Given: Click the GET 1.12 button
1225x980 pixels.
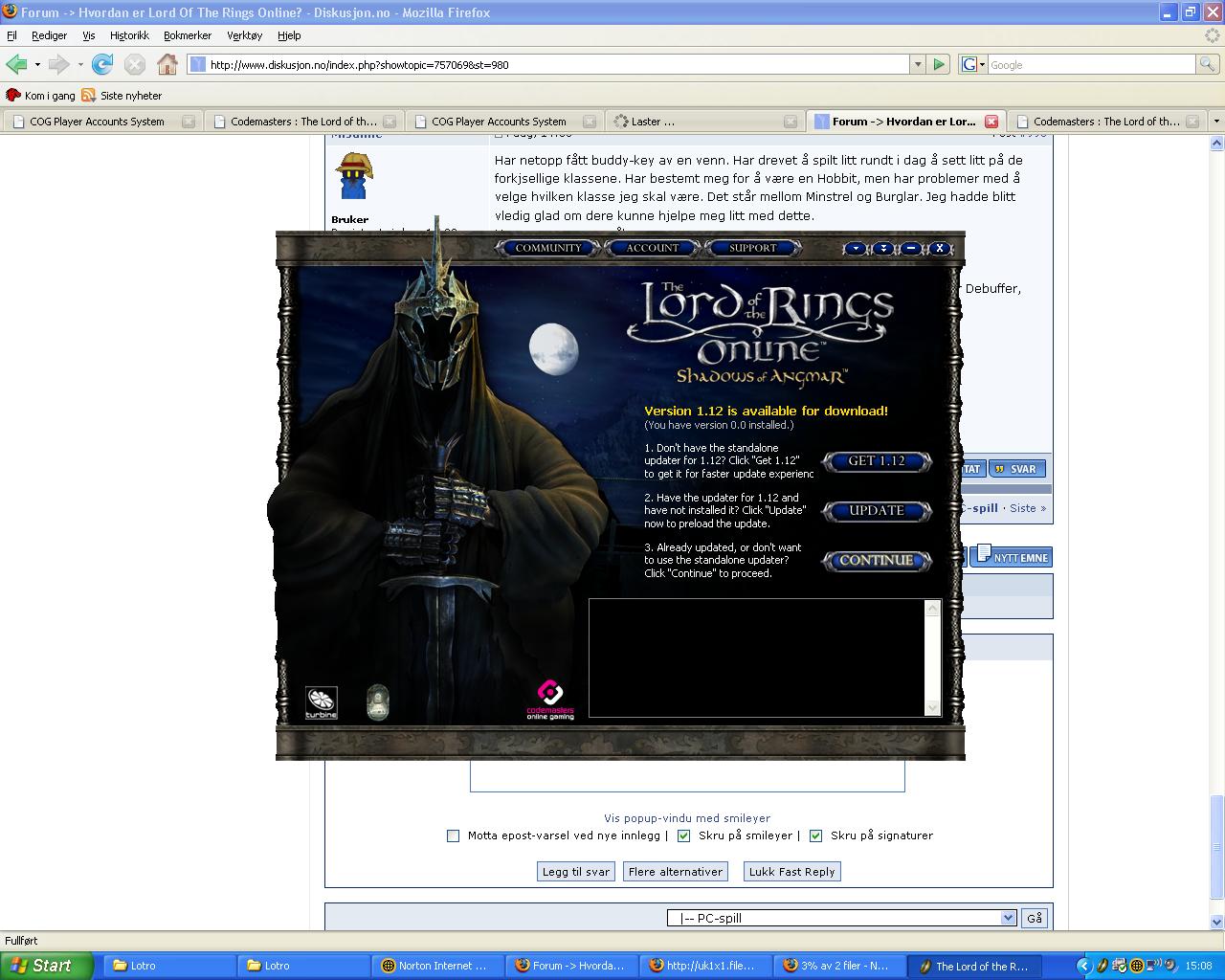Looking at the screenshot, I should coord(877,461).
